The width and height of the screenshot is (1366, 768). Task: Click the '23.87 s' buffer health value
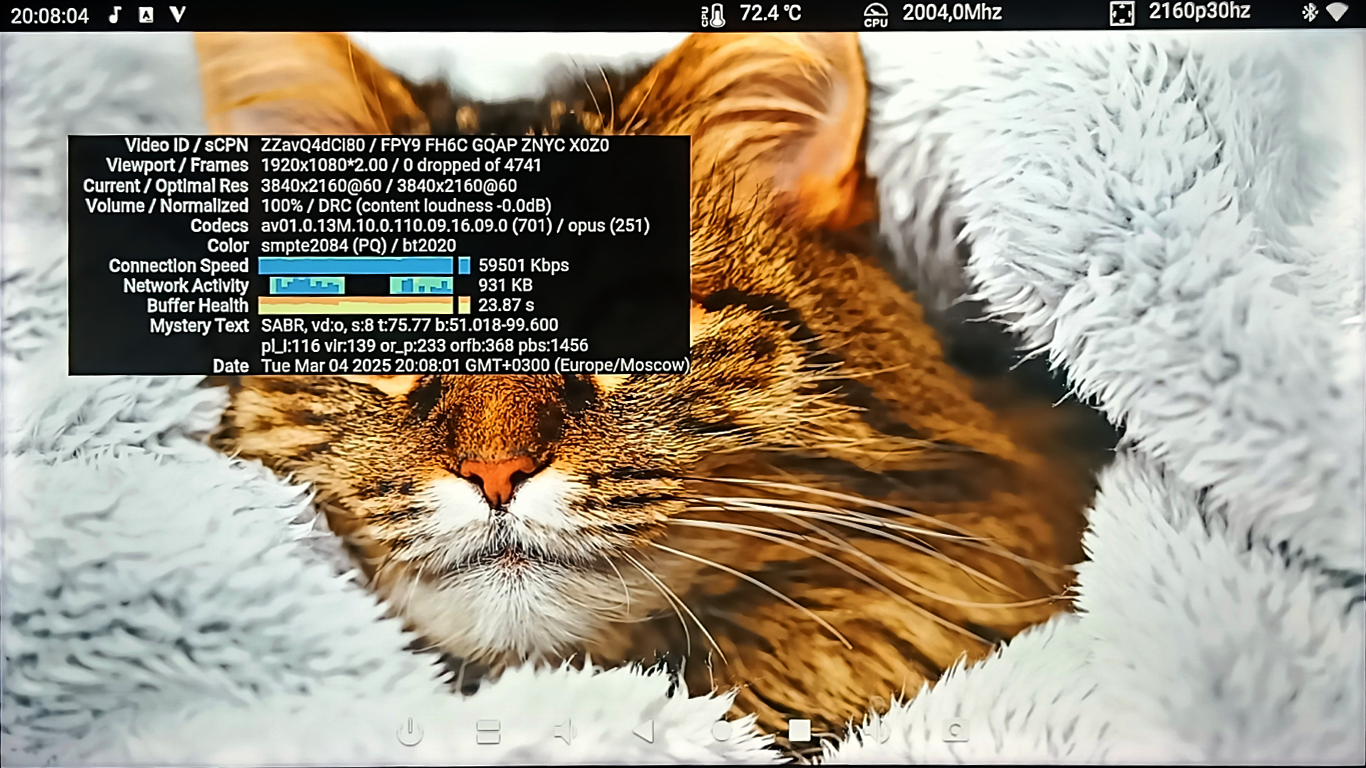(x=506, y=305)
